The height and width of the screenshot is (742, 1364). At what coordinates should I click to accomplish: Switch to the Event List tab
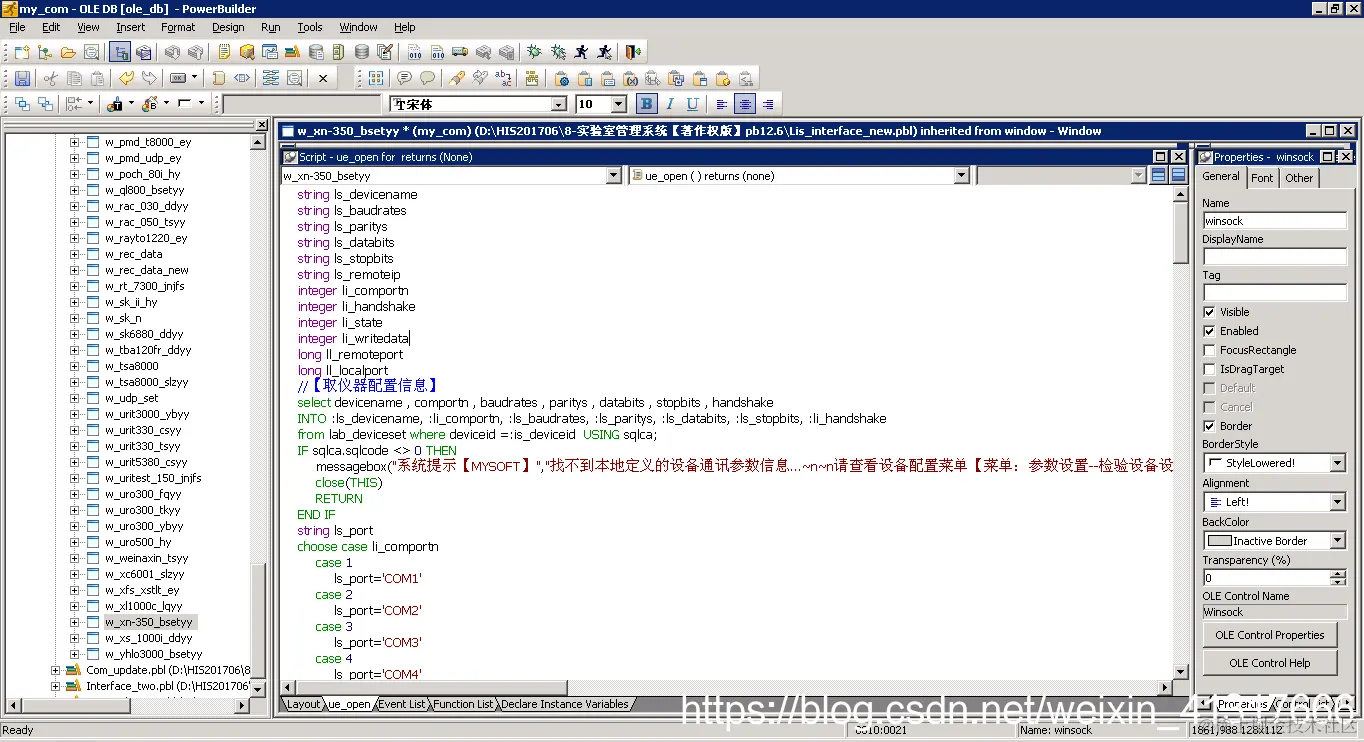point(402,704)
